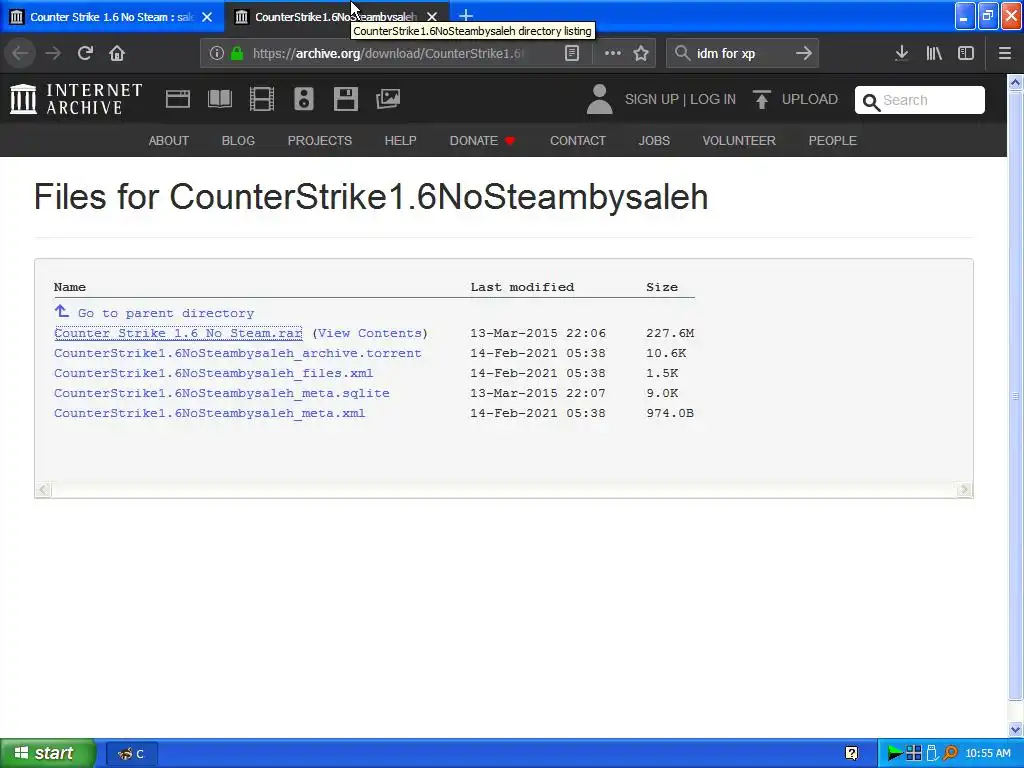Open the PROJECTS menu item
This screenshot has width=1024, height=768.
point(320,140)
